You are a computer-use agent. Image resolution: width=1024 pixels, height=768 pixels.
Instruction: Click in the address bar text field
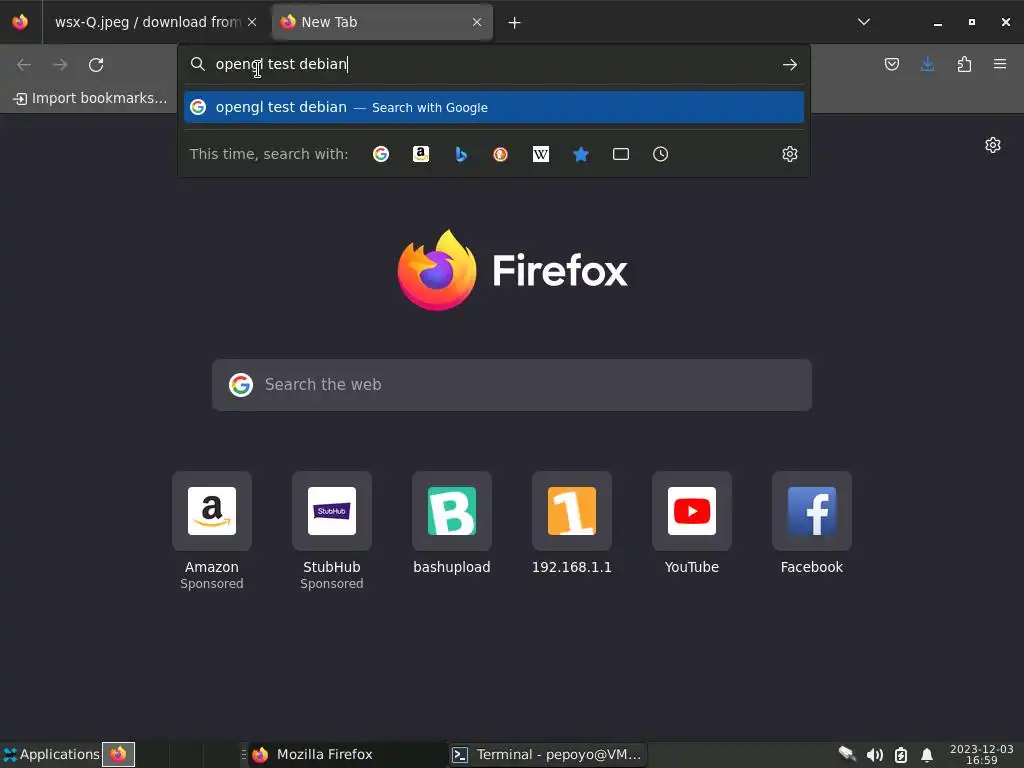click(x=494, y=64)
